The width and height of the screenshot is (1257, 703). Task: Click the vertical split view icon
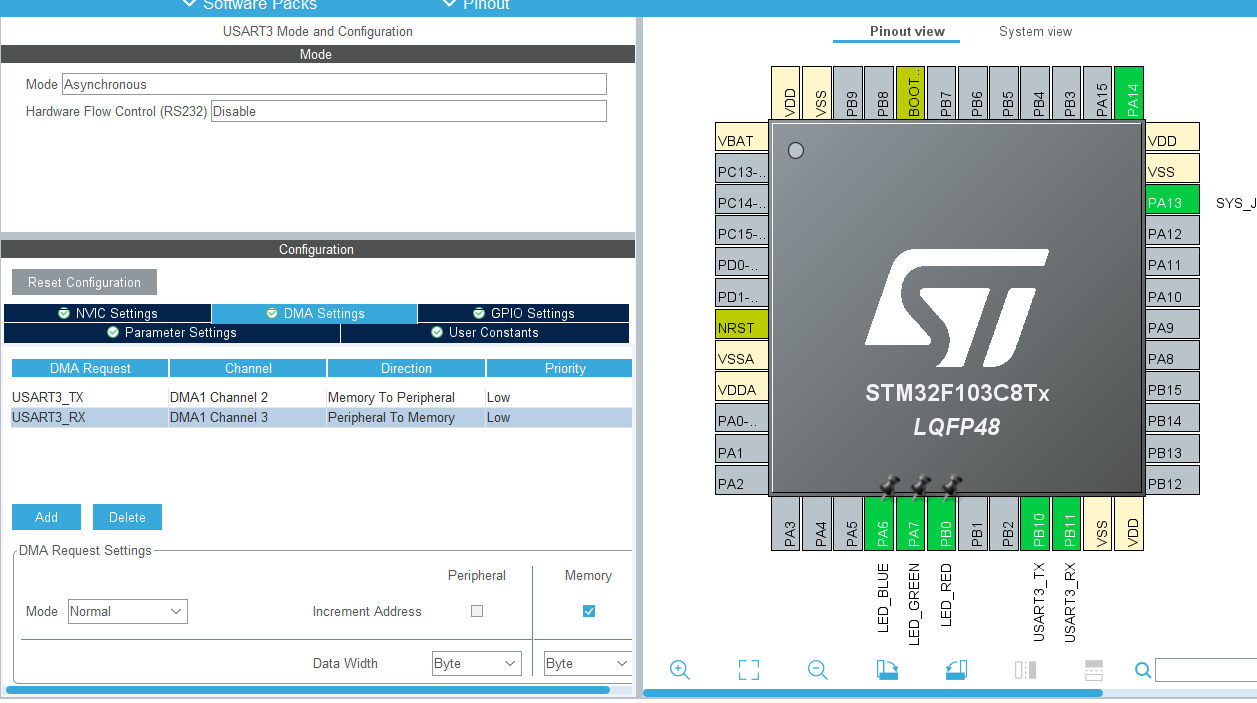pyautogui.click(x=1025, y=670)
